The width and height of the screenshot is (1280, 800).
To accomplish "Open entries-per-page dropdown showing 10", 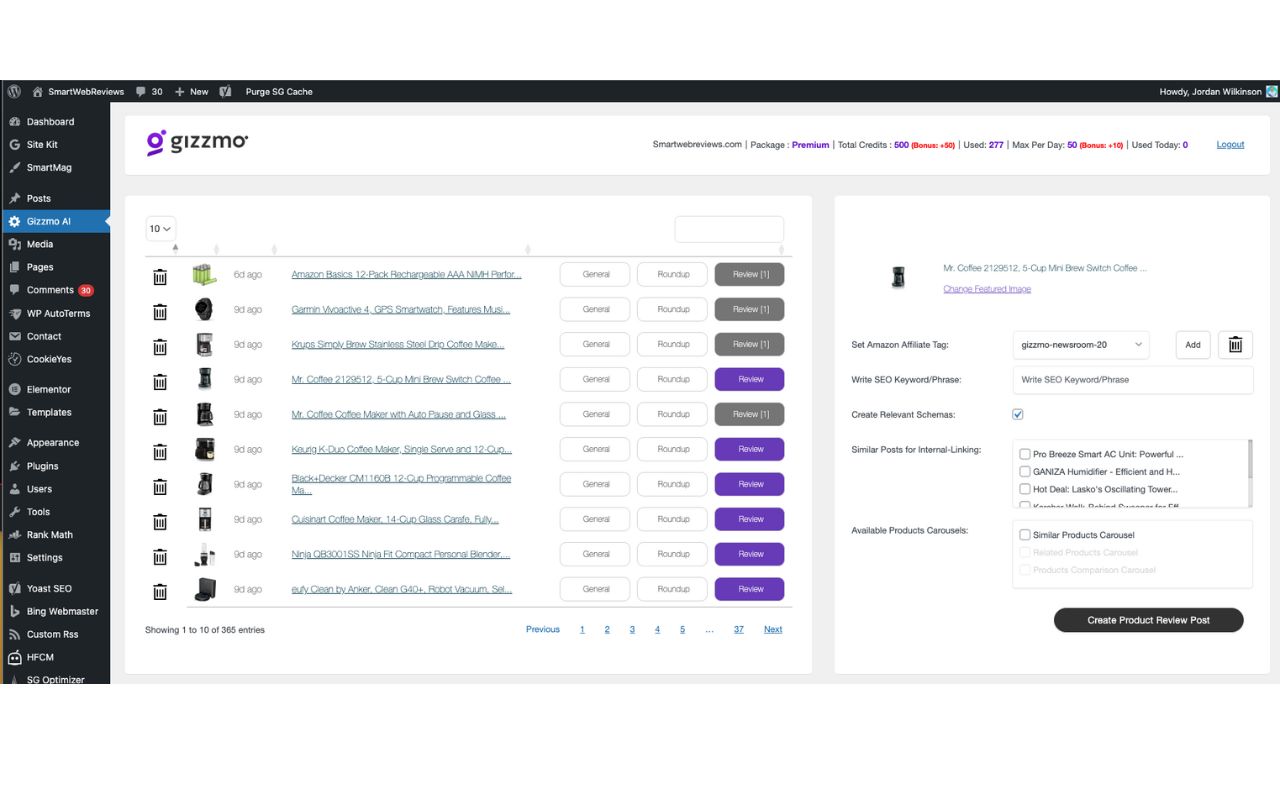I will point(161,229).
